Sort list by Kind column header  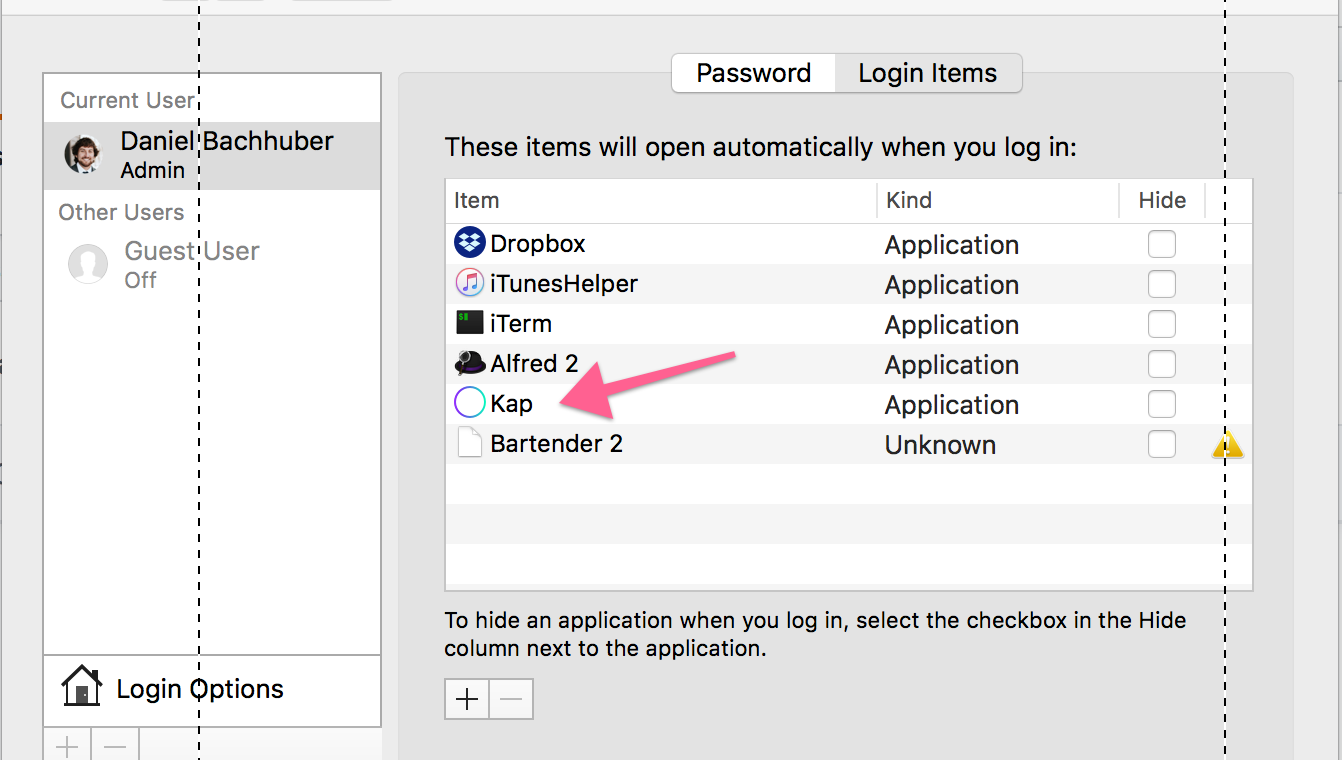(998, 200)
